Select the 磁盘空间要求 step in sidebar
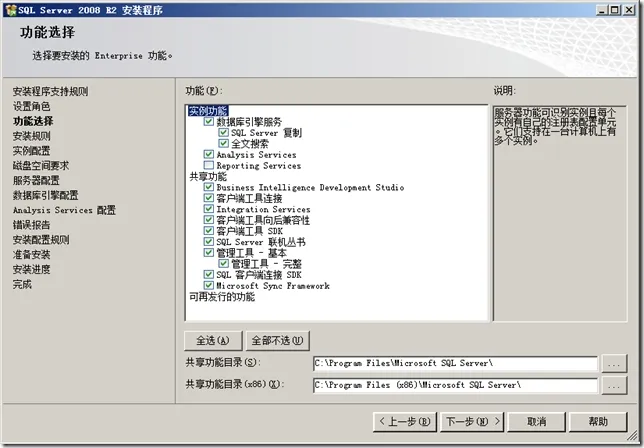Viewport: 644px width, 448px height. 41,165
